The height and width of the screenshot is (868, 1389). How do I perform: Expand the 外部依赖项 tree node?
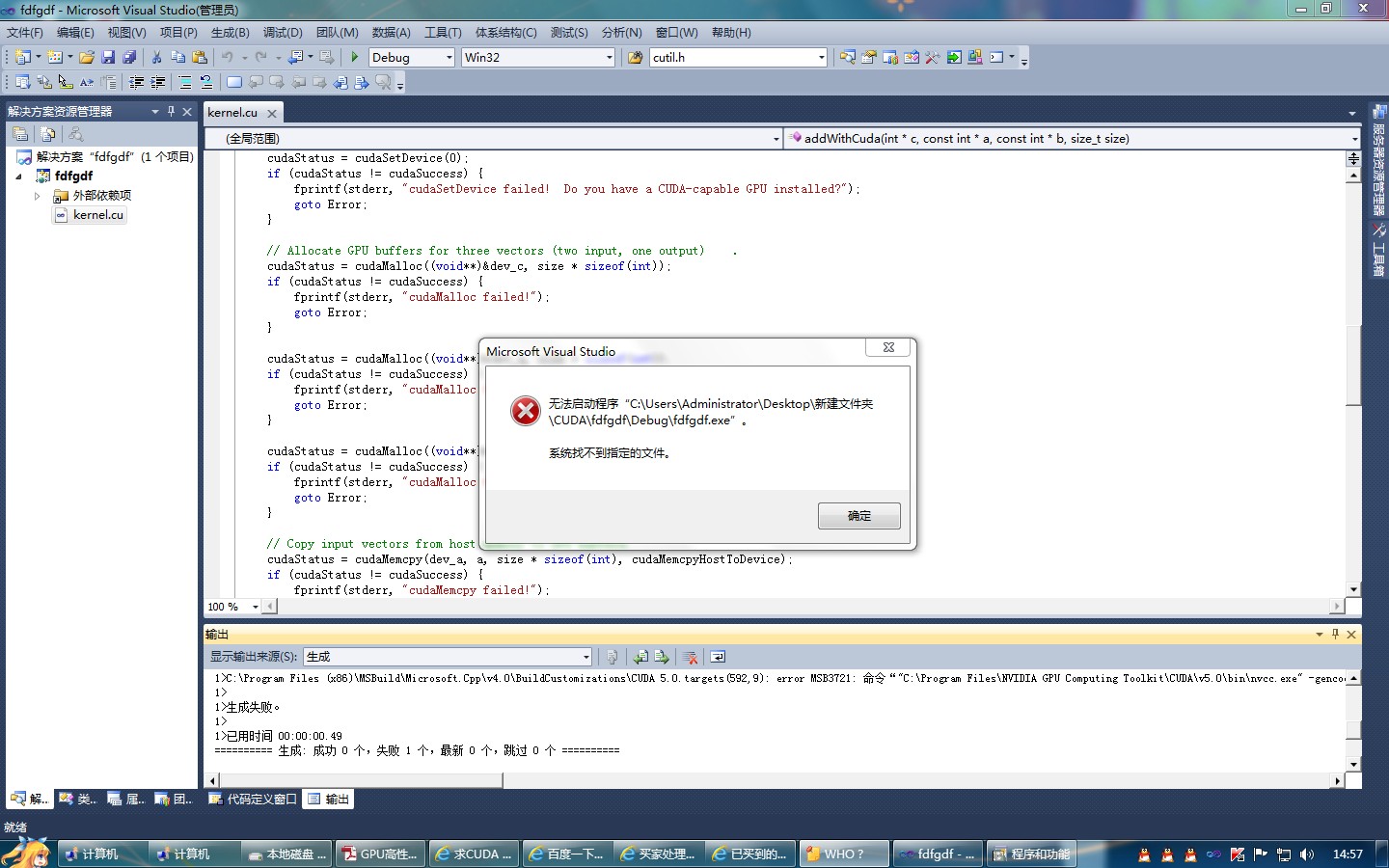pos(38,196)
